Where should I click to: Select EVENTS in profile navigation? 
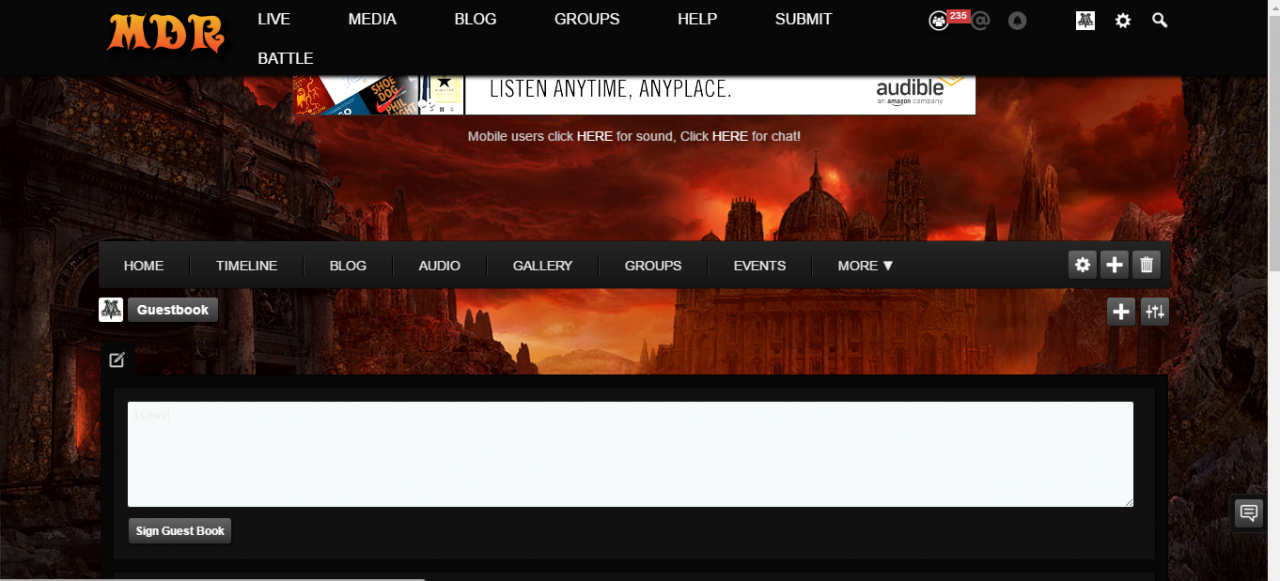[760, 266]
